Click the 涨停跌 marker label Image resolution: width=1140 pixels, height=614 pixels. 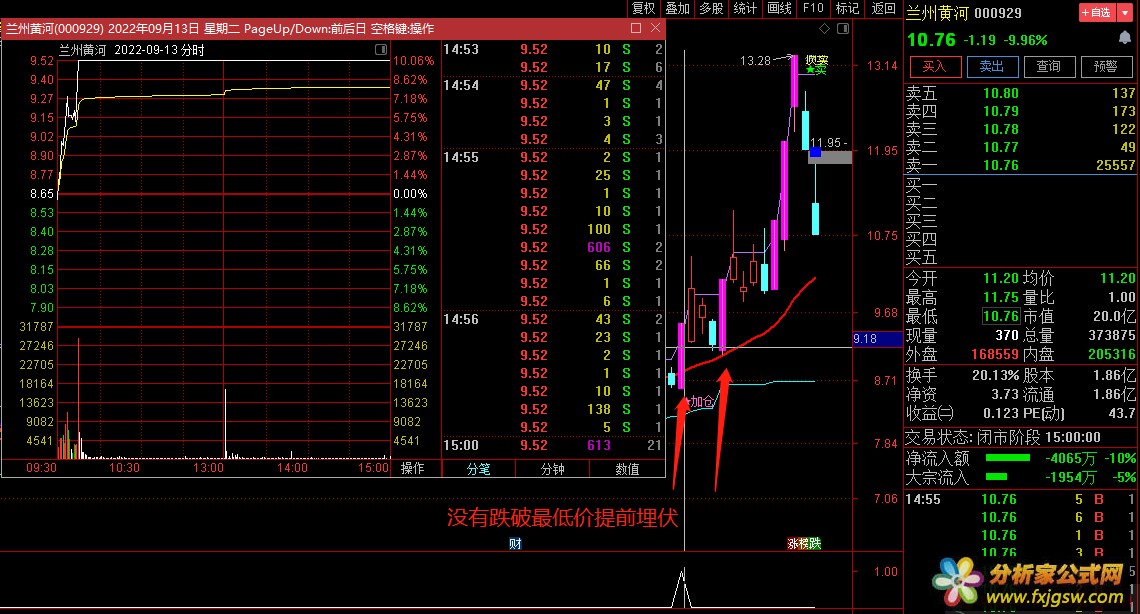(x=804, y=543)
